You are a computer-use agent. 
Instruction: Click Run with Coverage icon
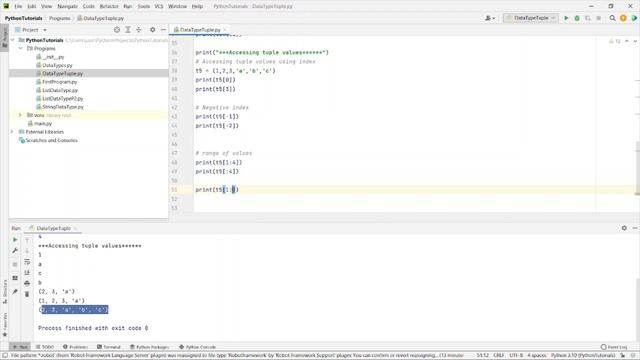(588, 18)
